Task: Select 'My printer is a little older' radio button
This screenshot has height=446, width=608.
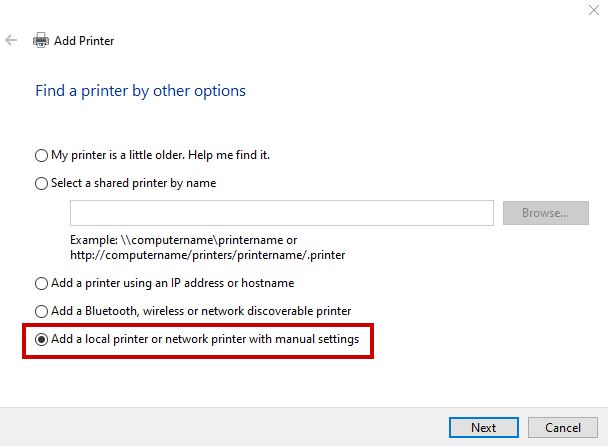Action: pyautogui.click(x=41, y=155)
